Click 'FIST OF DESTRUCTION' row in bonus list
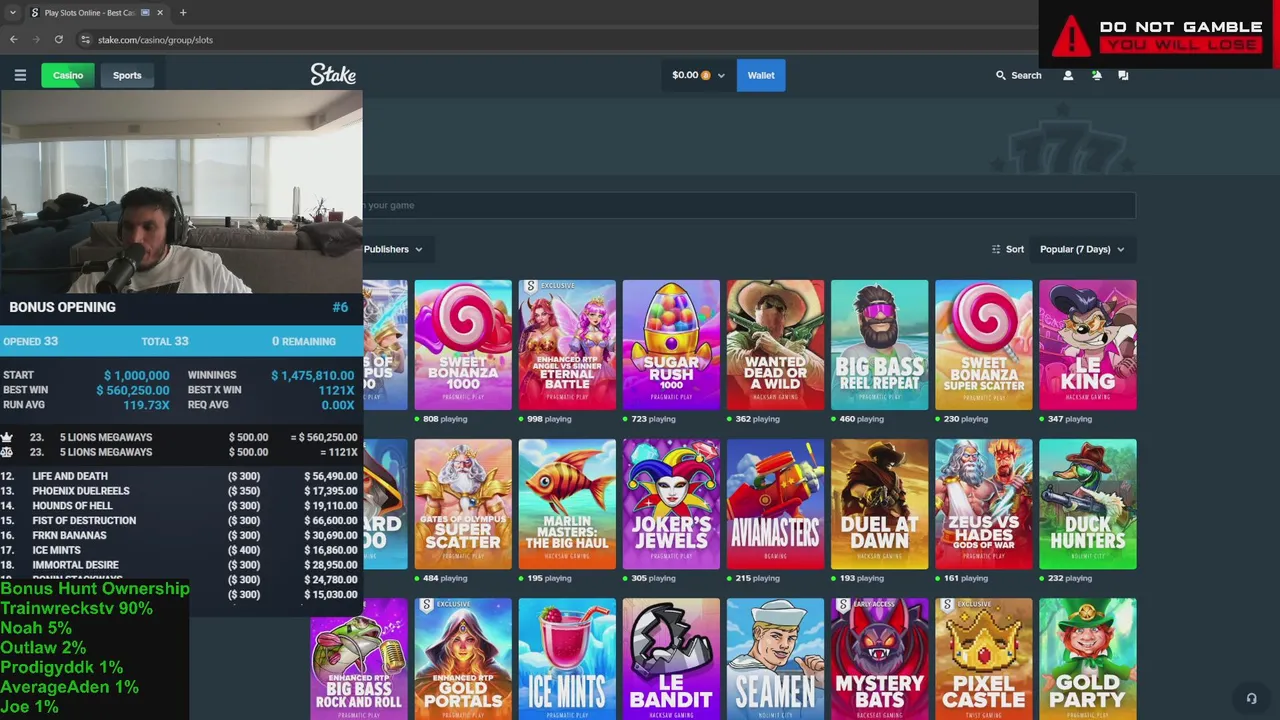This screenshot has height=720, width=1280. click(x=180, y=520)
